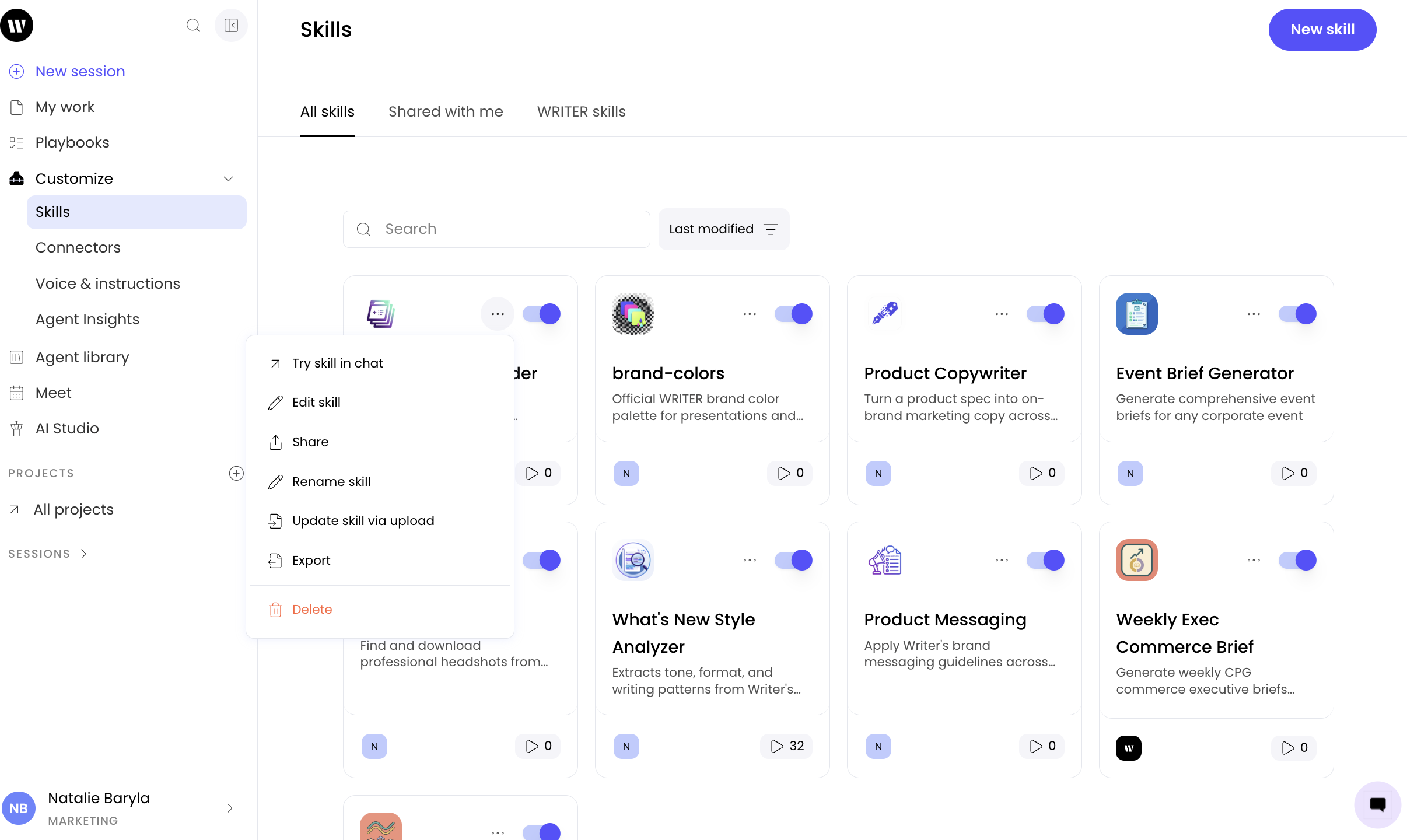Viewport: 1407px width, 840px height.
Task: Collapse the sidebar panel icon
Action: click(231, 26)
